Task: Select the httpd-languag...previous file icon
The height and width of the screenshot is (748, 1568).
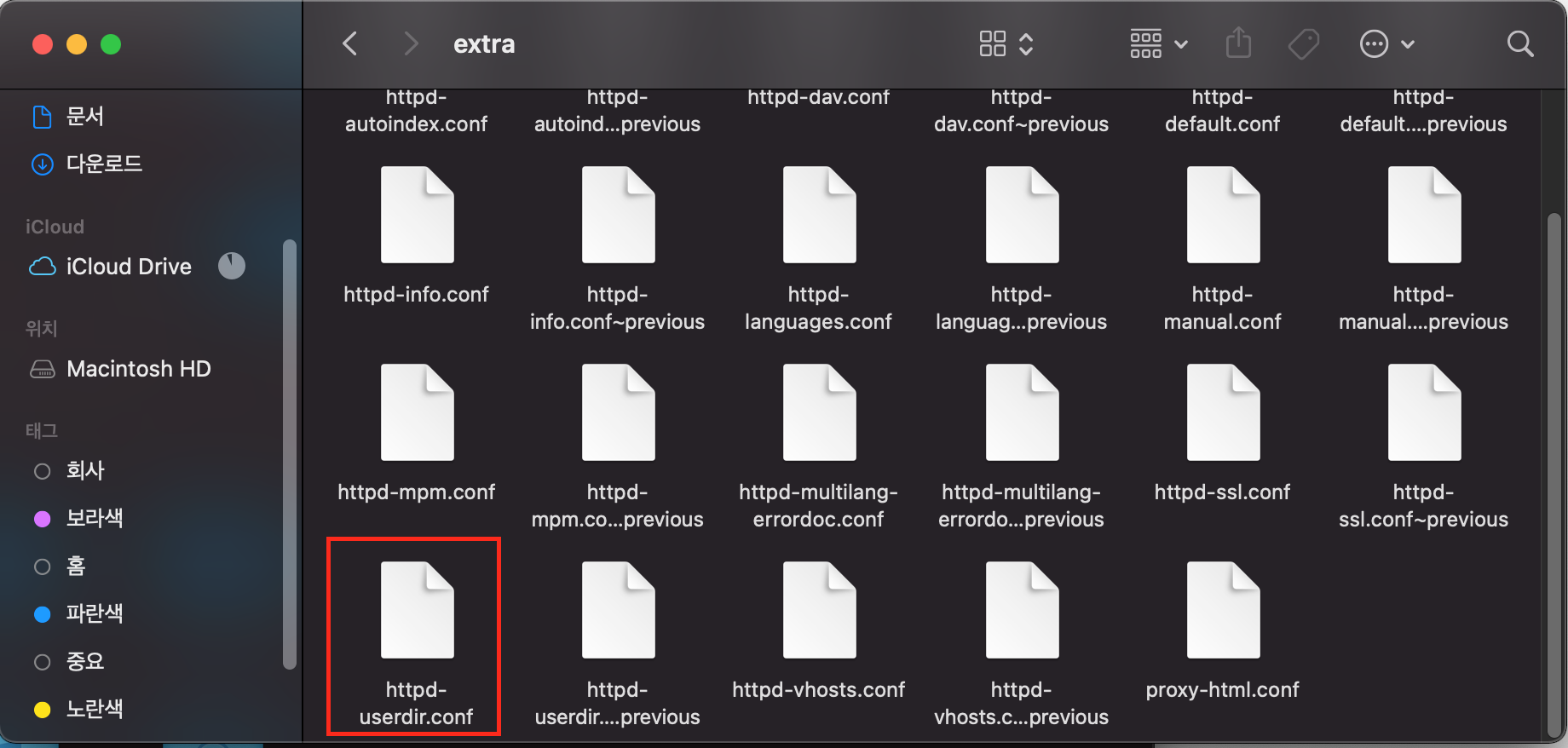Action: (1022, 216)
